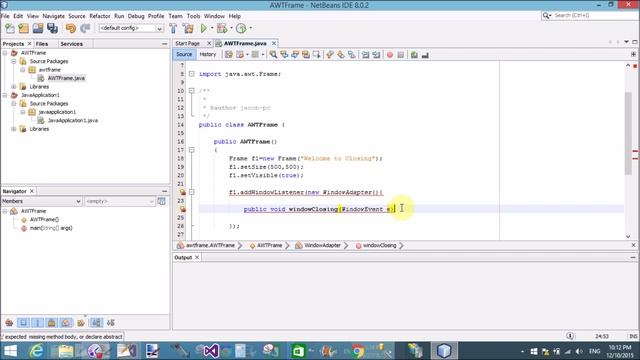Screen dimensions: 640x360
Task: Toggle Rectangular Selection icon in editor toolbar
Action: (x=316, y=55)
